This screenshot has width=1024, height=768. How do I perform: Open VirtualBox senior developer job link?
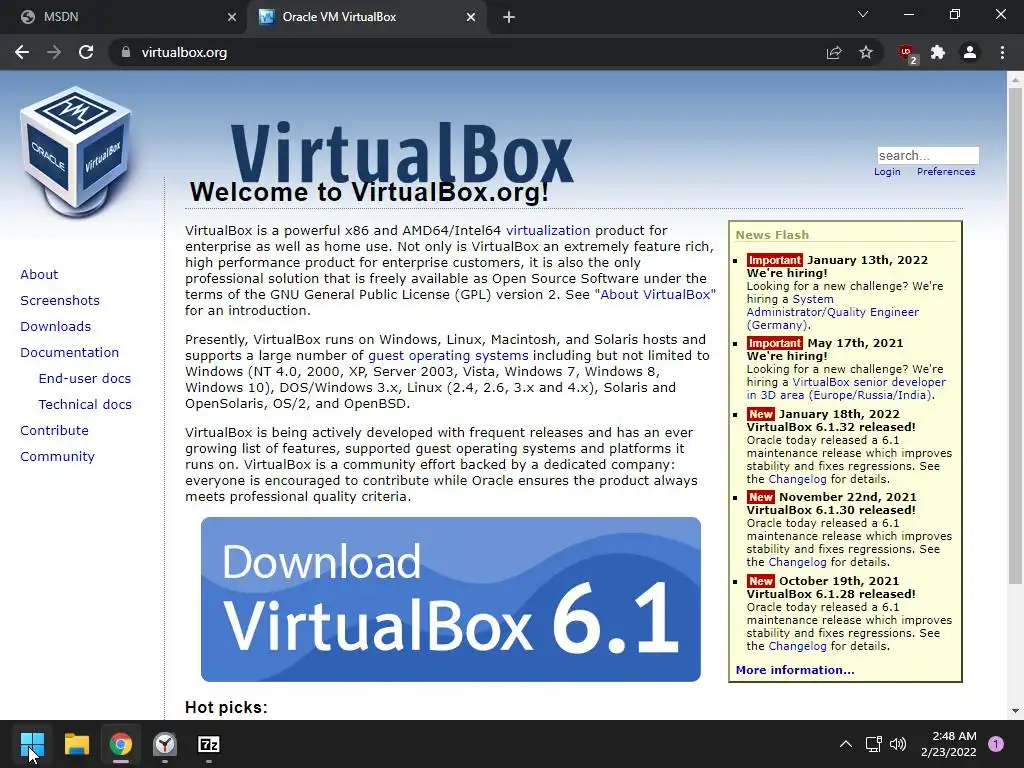tap(846, 389)
